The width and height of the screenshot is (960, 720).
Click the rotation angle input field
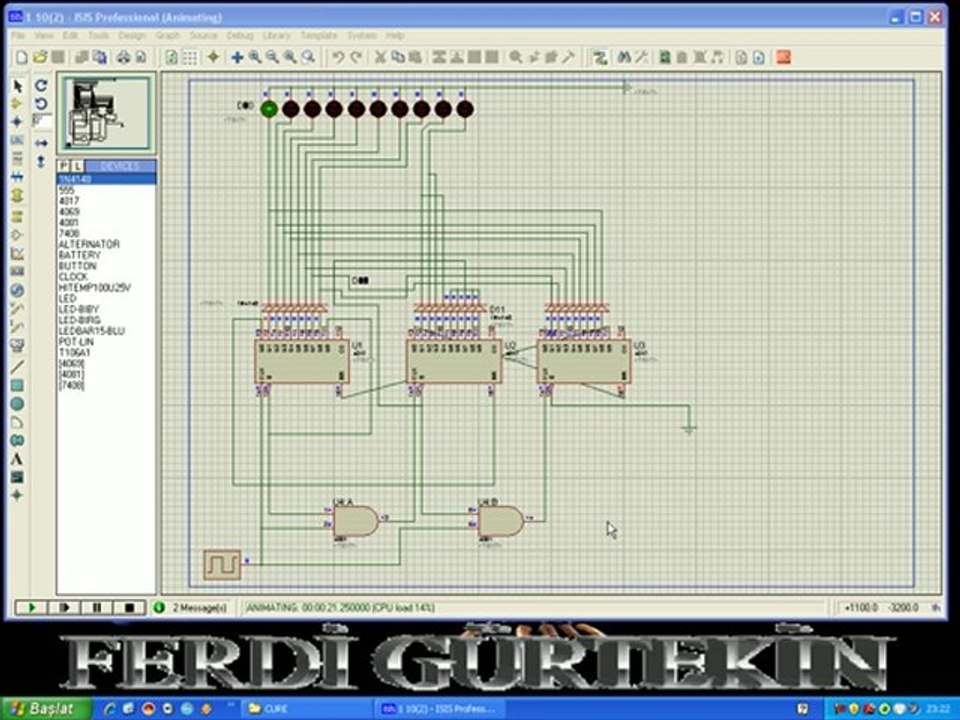pos(41,122)
